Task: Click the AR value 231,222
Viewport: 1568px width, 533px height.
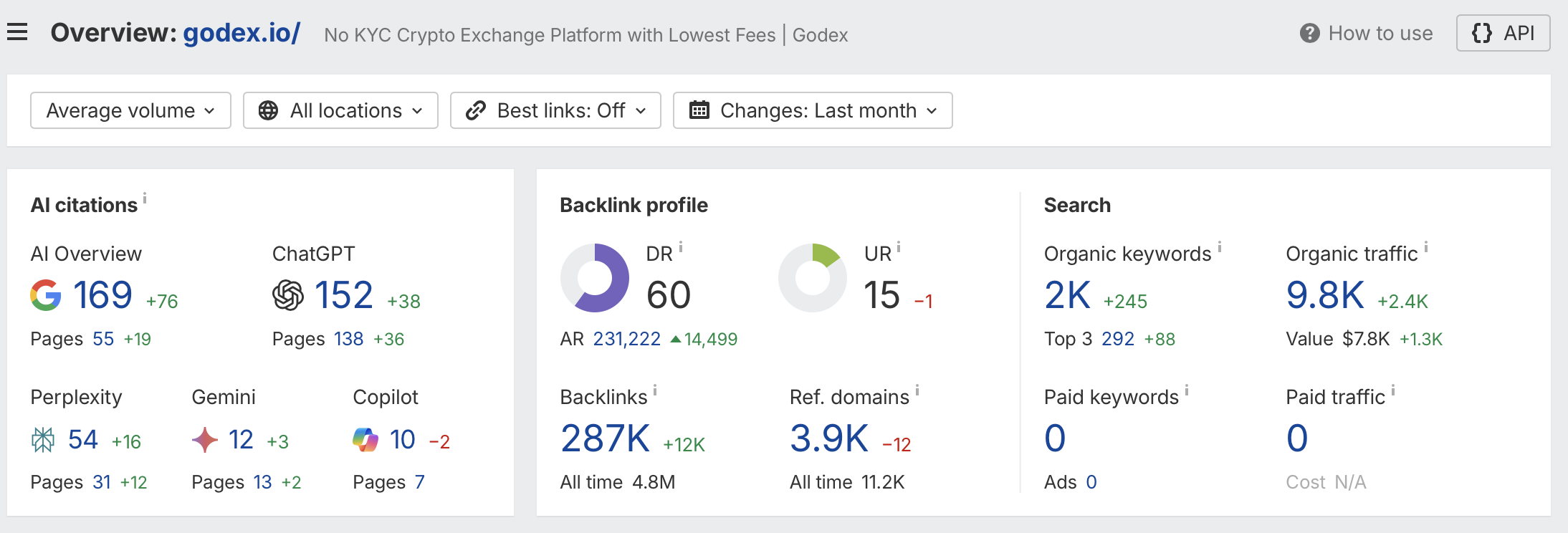Action: tap(627, 339)
